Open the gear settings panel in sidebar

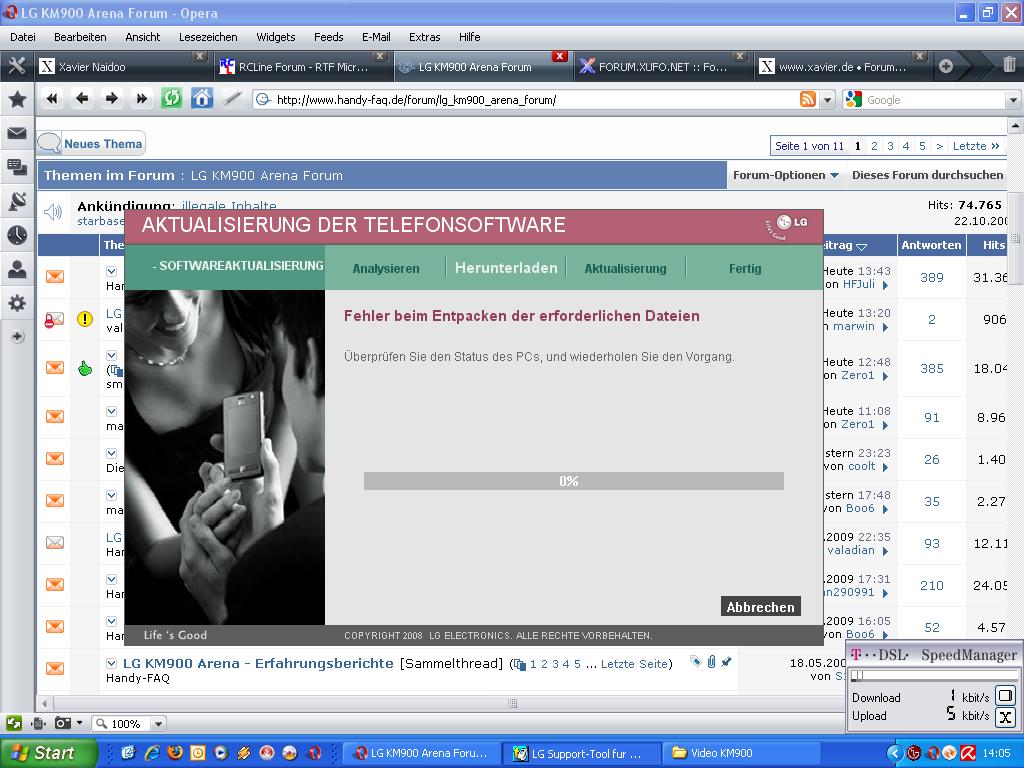click(17, 303)
